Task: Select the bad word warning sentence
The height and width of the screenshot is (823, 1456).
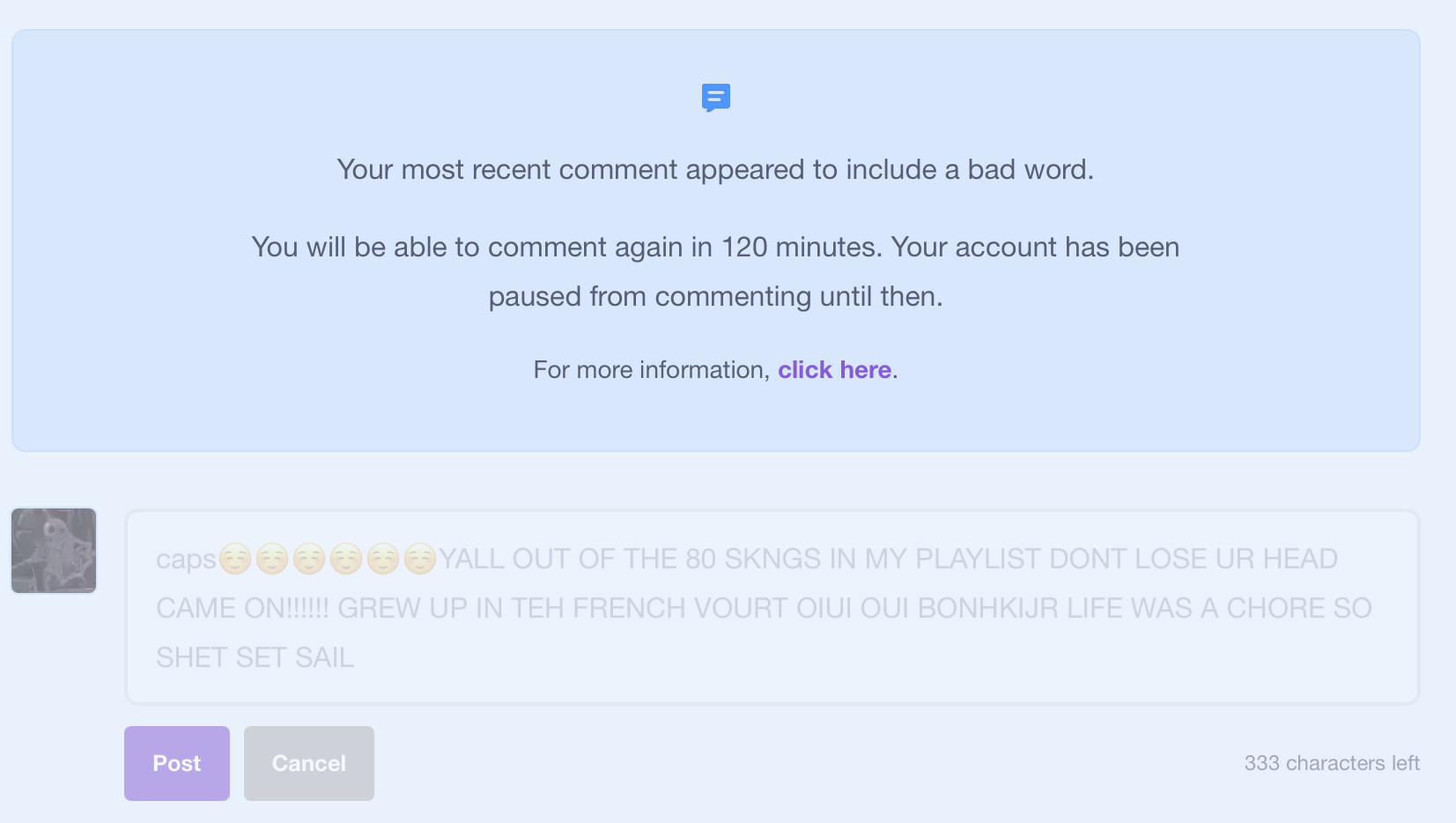Action: coord(715,169)
